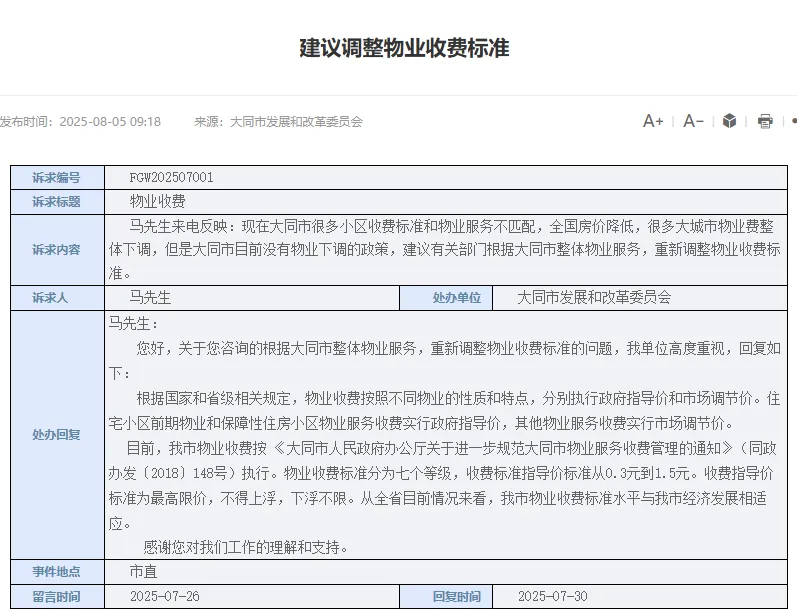Screen dimensions: 797x609
Task: Click the cube icon next to A−
Action: click(x=729, y=121)
